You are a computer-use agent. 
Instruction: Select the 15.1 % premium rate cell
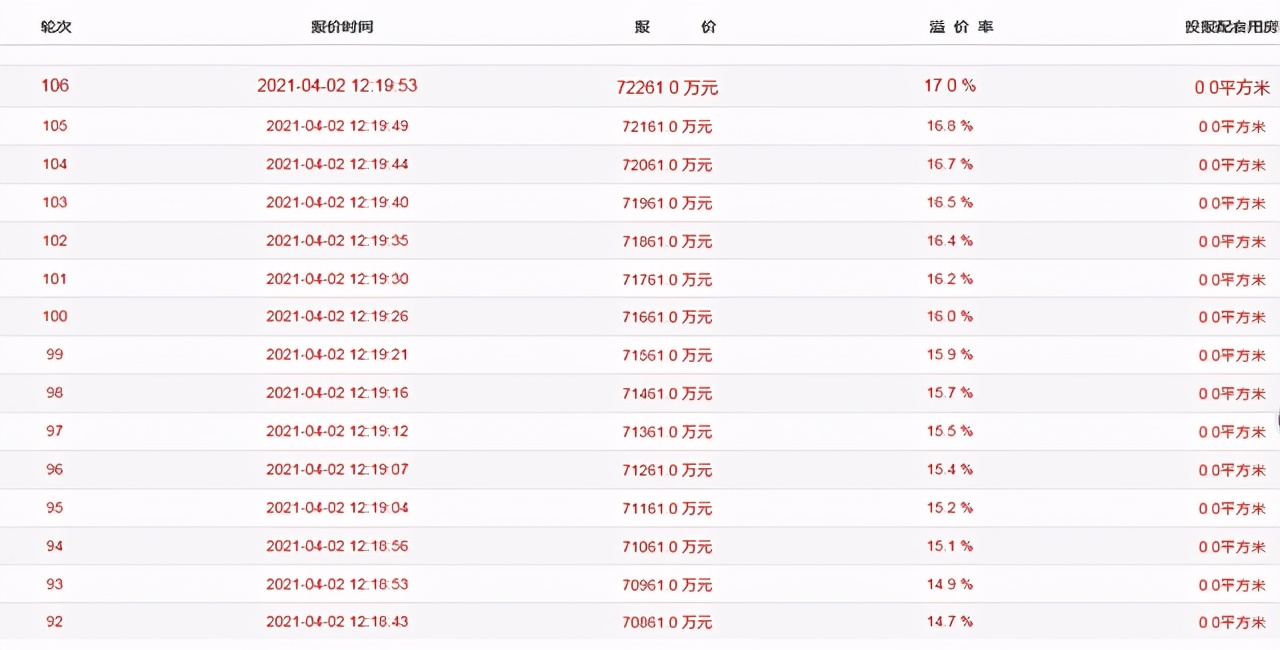(x=949, y=546)
